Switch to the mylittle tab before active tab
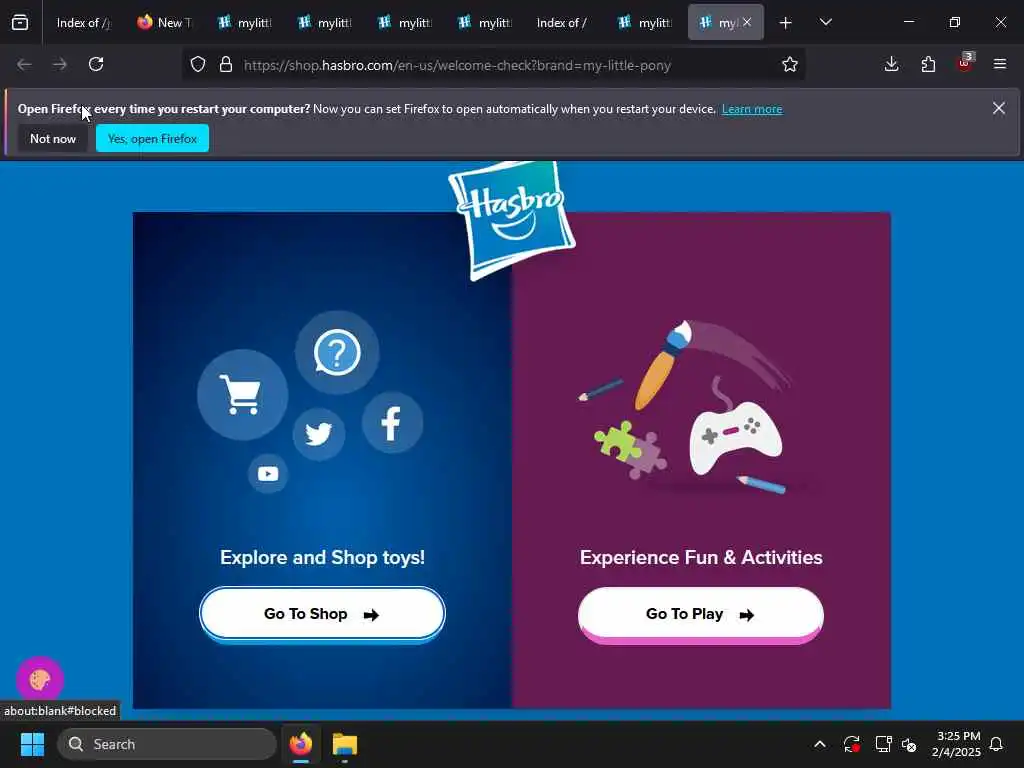The image size is (1024, 768). 645,23
